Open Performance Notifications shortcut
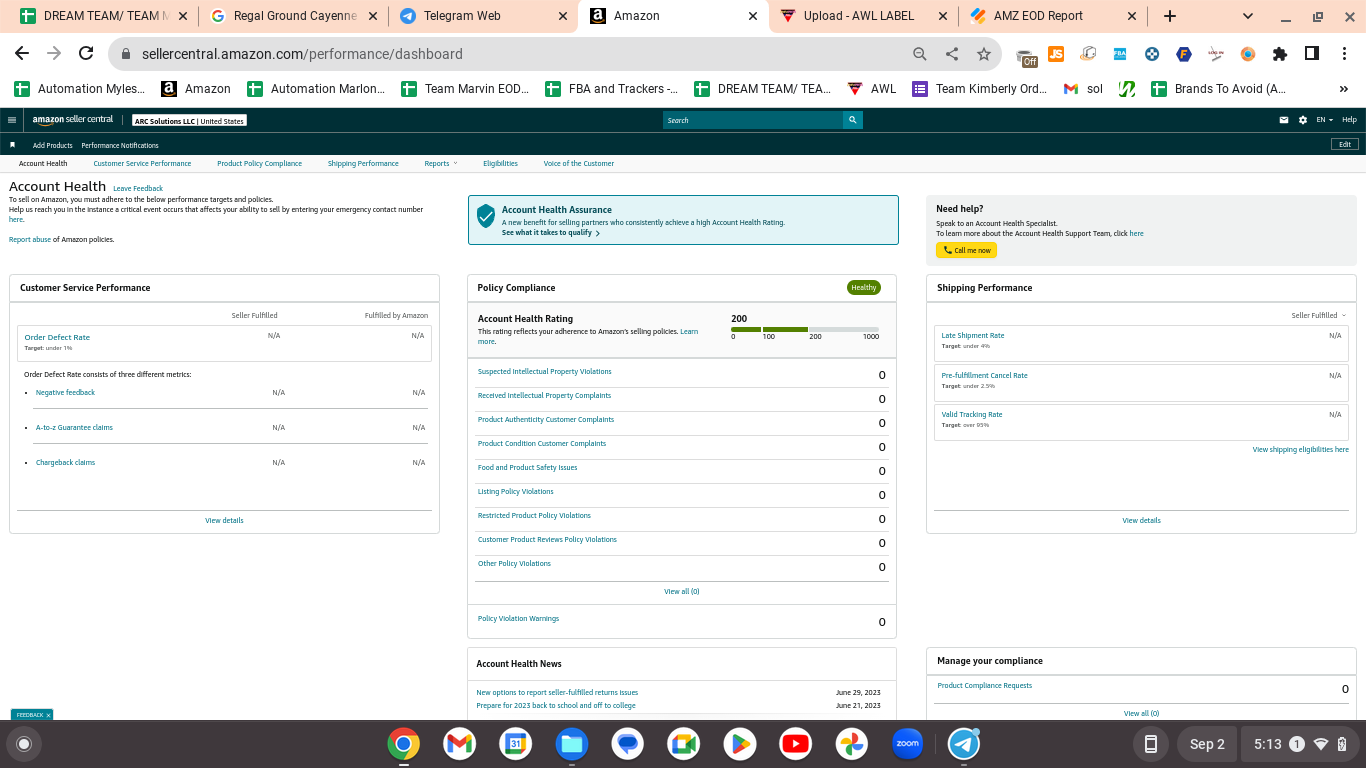This screenshot has height=768, width=1366. [120, 145]
